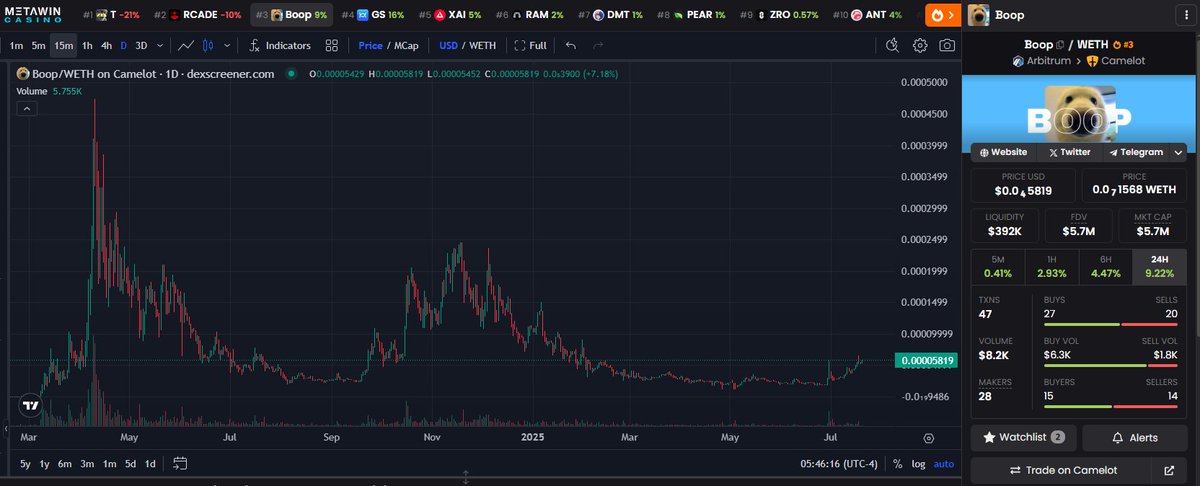The image size is (1200, 486).
Task: Open the chart time zone target icon
Action: tap(929, 438)
